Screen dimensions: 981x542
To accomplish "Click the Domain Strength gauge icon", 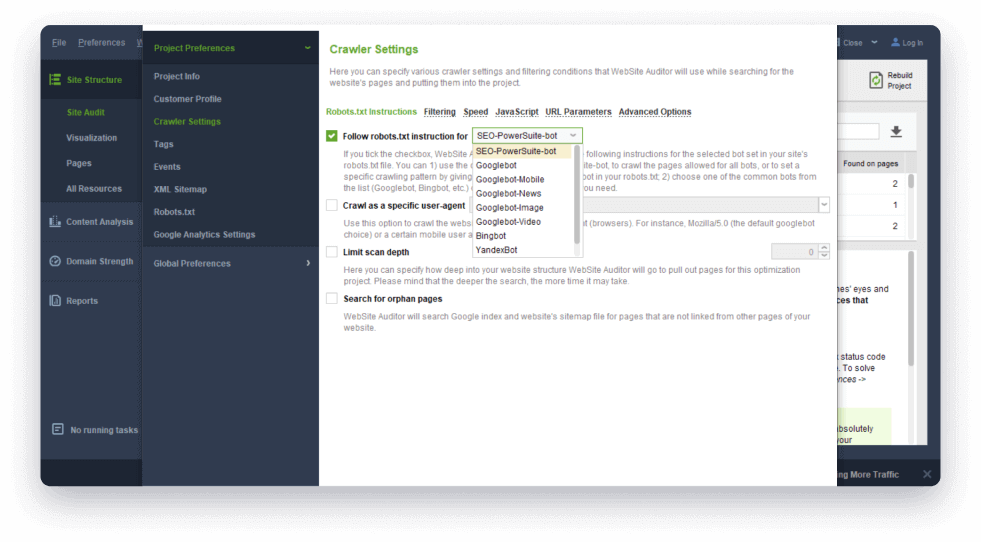I will (x=55, y=261).
